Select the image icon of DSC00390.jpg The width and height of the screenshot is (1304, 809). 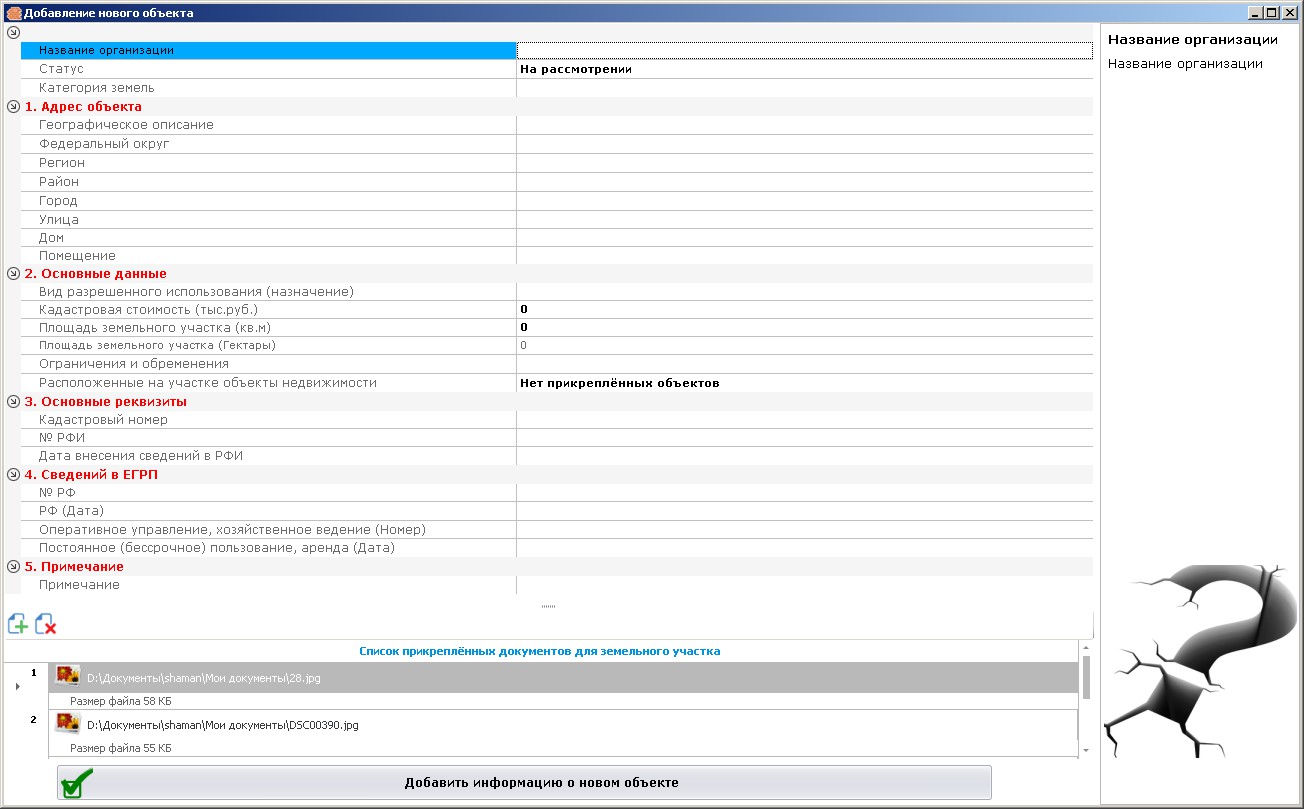[68, 724]
